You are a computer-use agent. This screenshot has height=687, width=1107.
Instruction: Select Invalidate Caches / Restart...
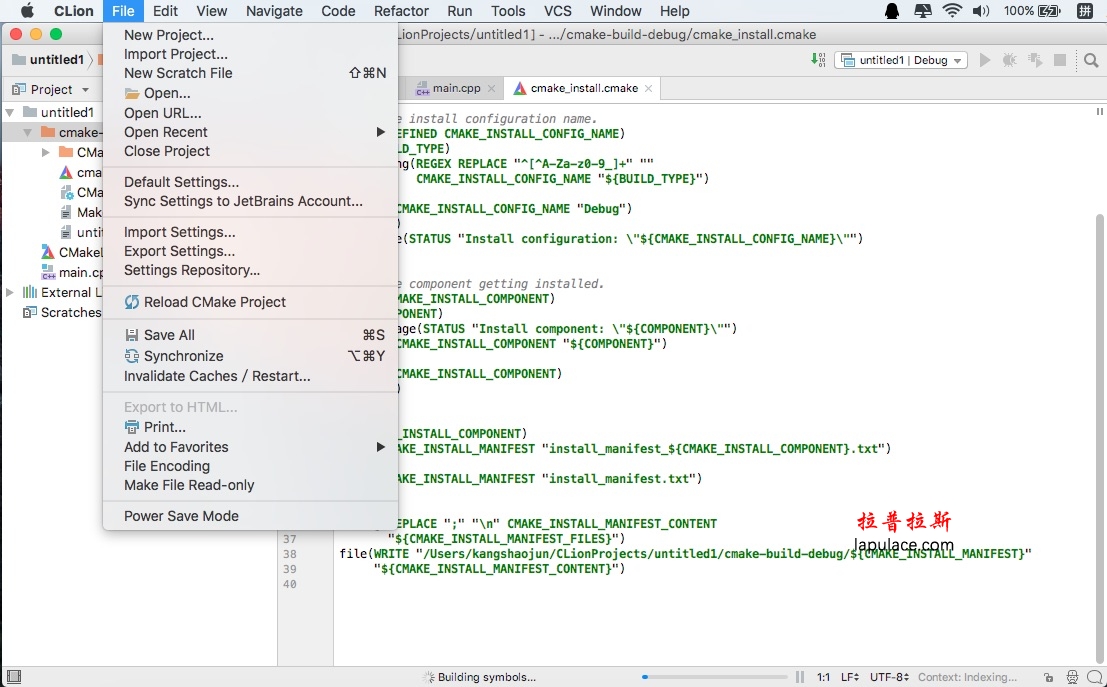pos(251,376)
